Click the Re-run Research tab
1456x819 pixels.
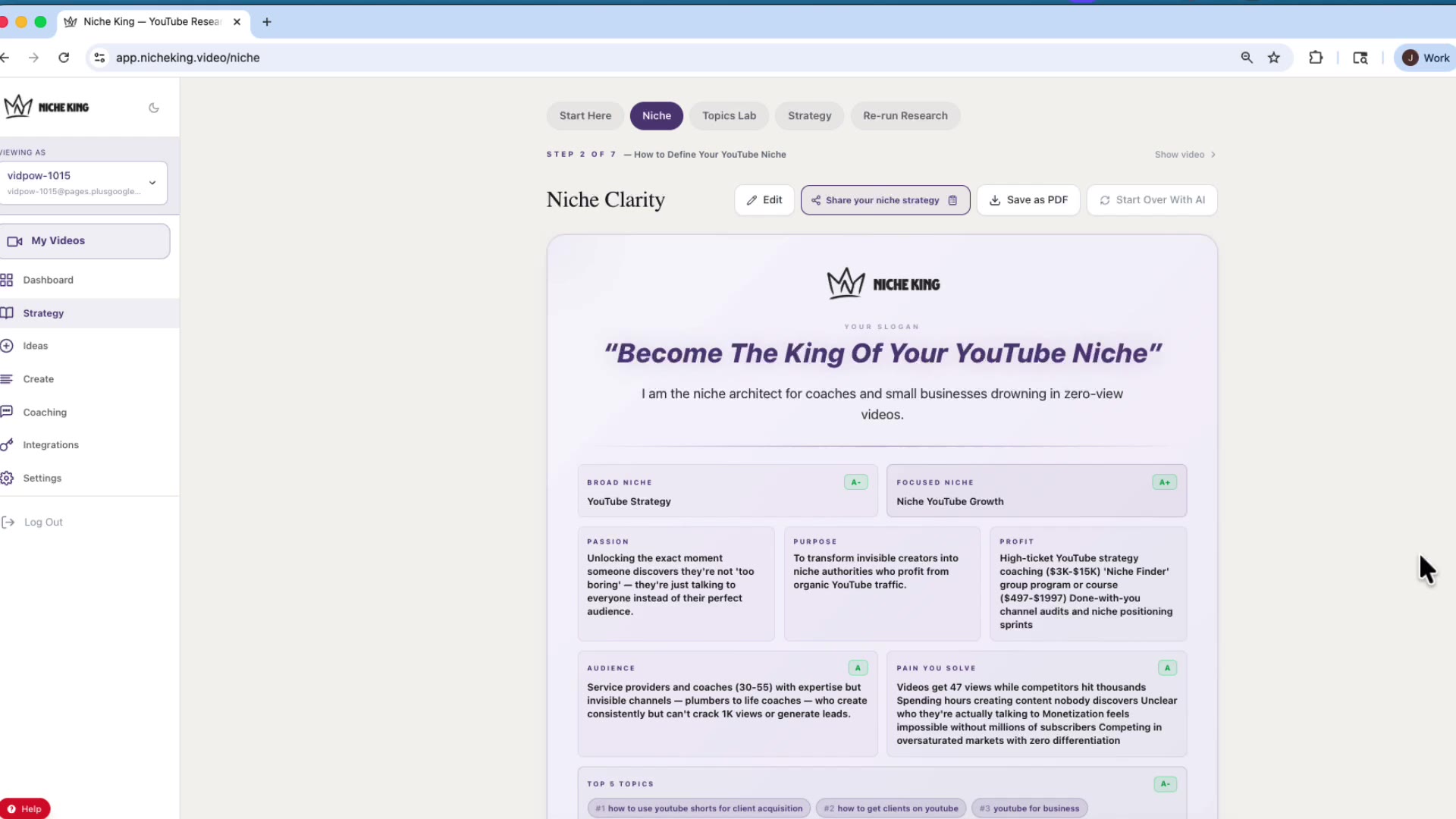point(905,116)
